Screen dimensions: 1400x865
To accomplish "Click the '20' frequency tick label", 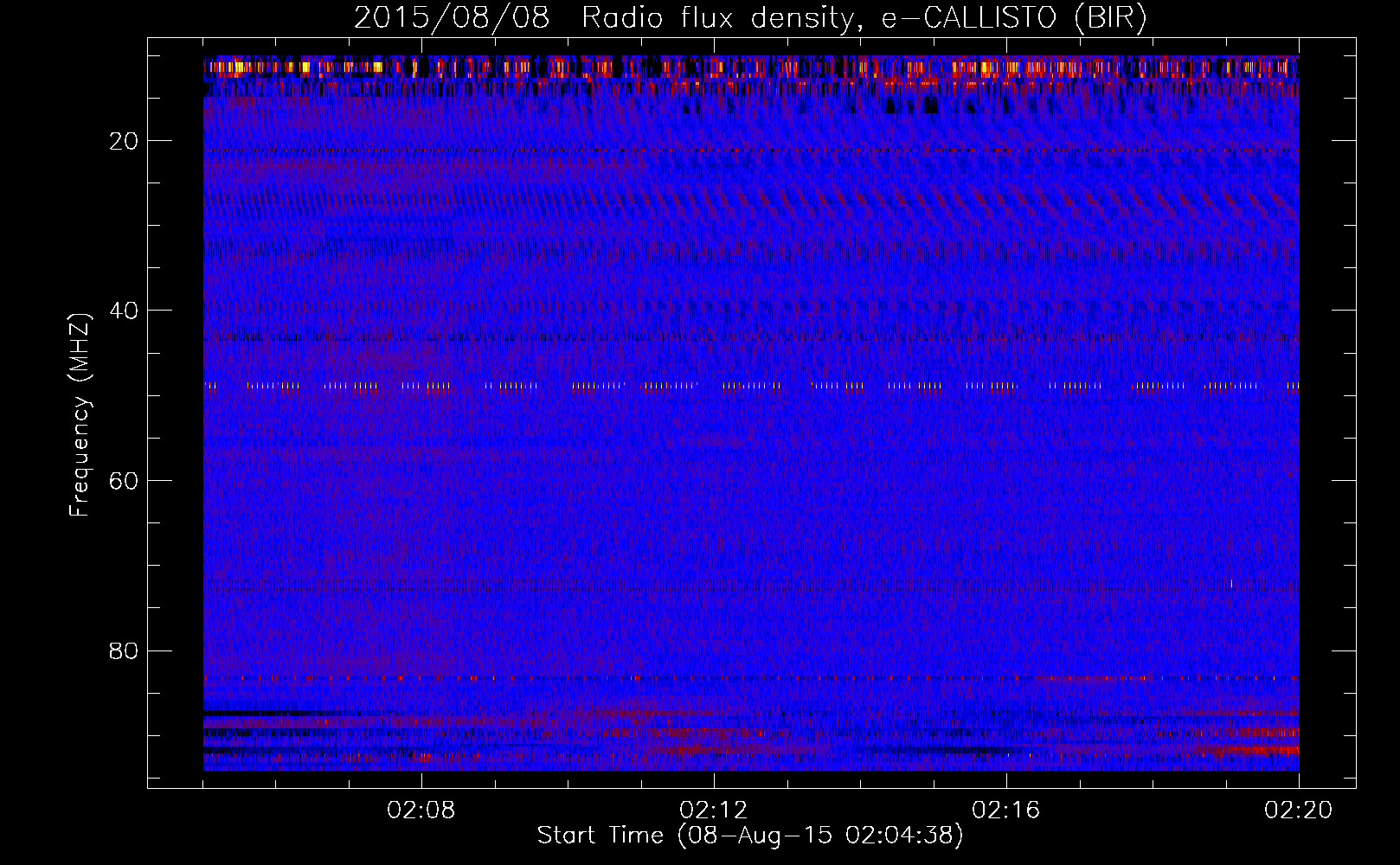I will pyautogui.click(x=125, y=141).
